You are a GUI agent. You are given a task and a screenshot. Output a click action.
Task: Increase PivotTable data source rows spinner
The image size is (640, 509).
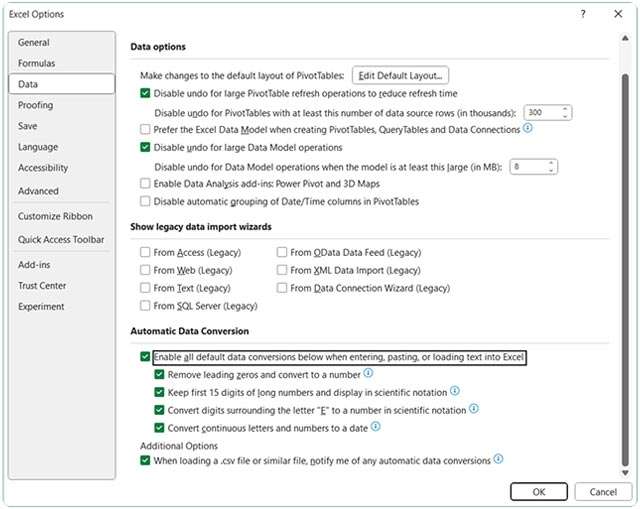(x=566, y=109)
